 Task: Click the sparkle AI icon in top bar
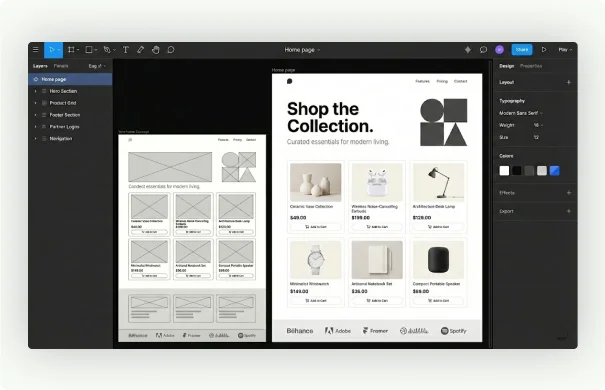coord(468,50)
